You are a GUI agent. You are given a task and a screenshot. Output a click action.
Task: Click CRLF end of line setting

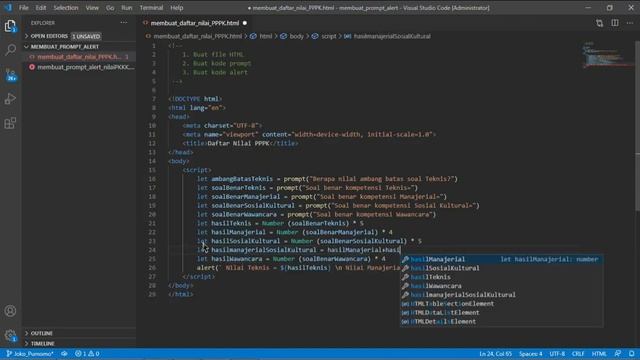pyautogui.click(x=578, y=354)
